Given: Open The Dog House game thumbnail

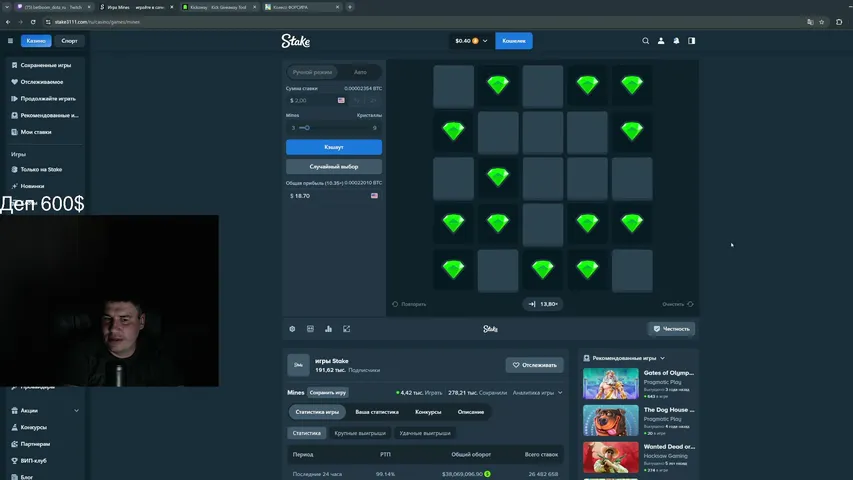Looking at the screenshot, I should [x=610, y=420].
